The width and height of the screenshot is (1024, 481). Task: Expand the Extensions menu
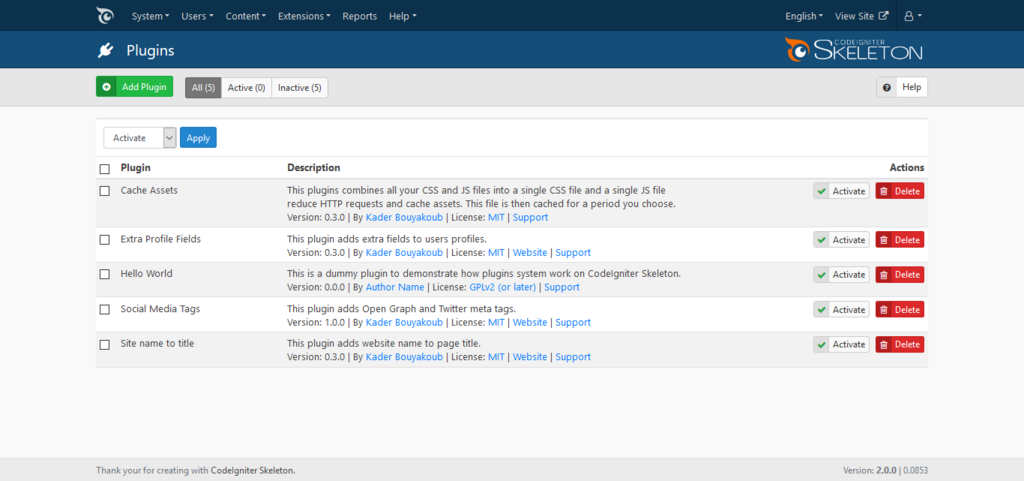pyautogui.click(x=304, y=16)
